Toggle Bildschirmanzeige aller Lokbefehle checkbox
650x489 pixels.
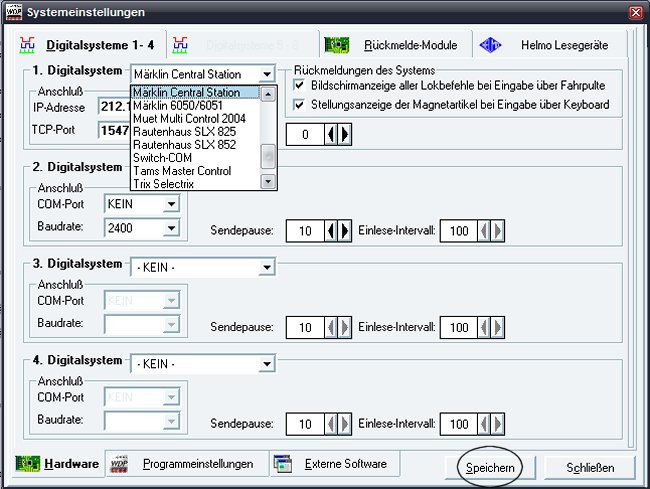click(x=299, y=85)
